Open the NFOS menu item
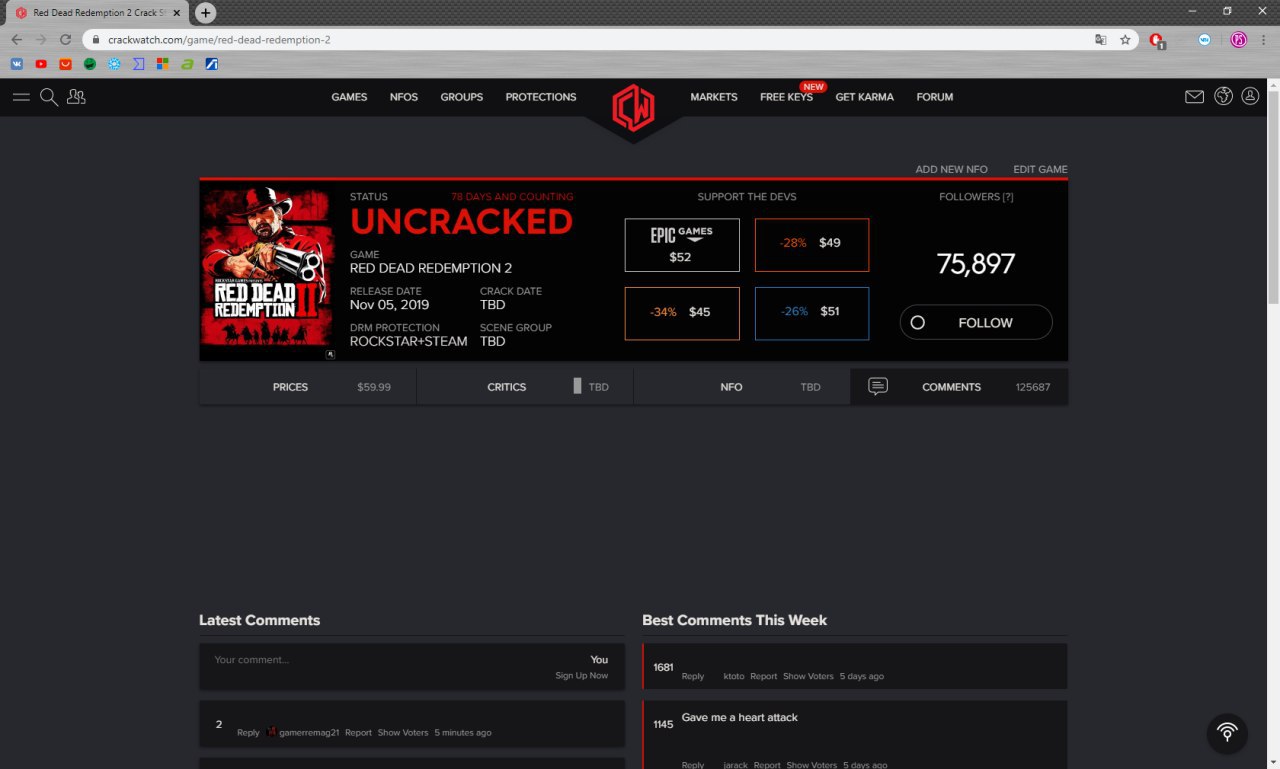 click(x=404, y=97)
